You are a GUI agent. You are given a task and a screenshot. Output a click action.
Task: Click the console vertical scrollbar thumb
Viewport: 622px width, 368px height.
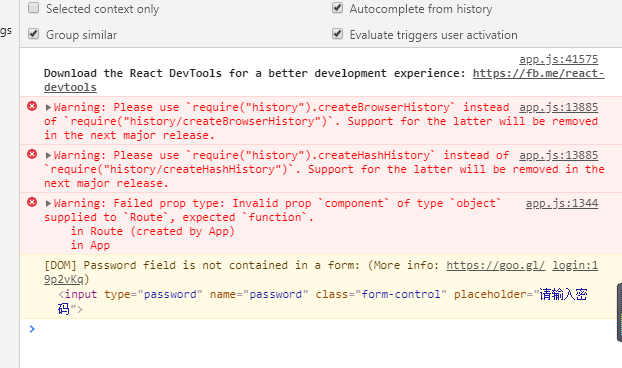click(x=619, y=312)
